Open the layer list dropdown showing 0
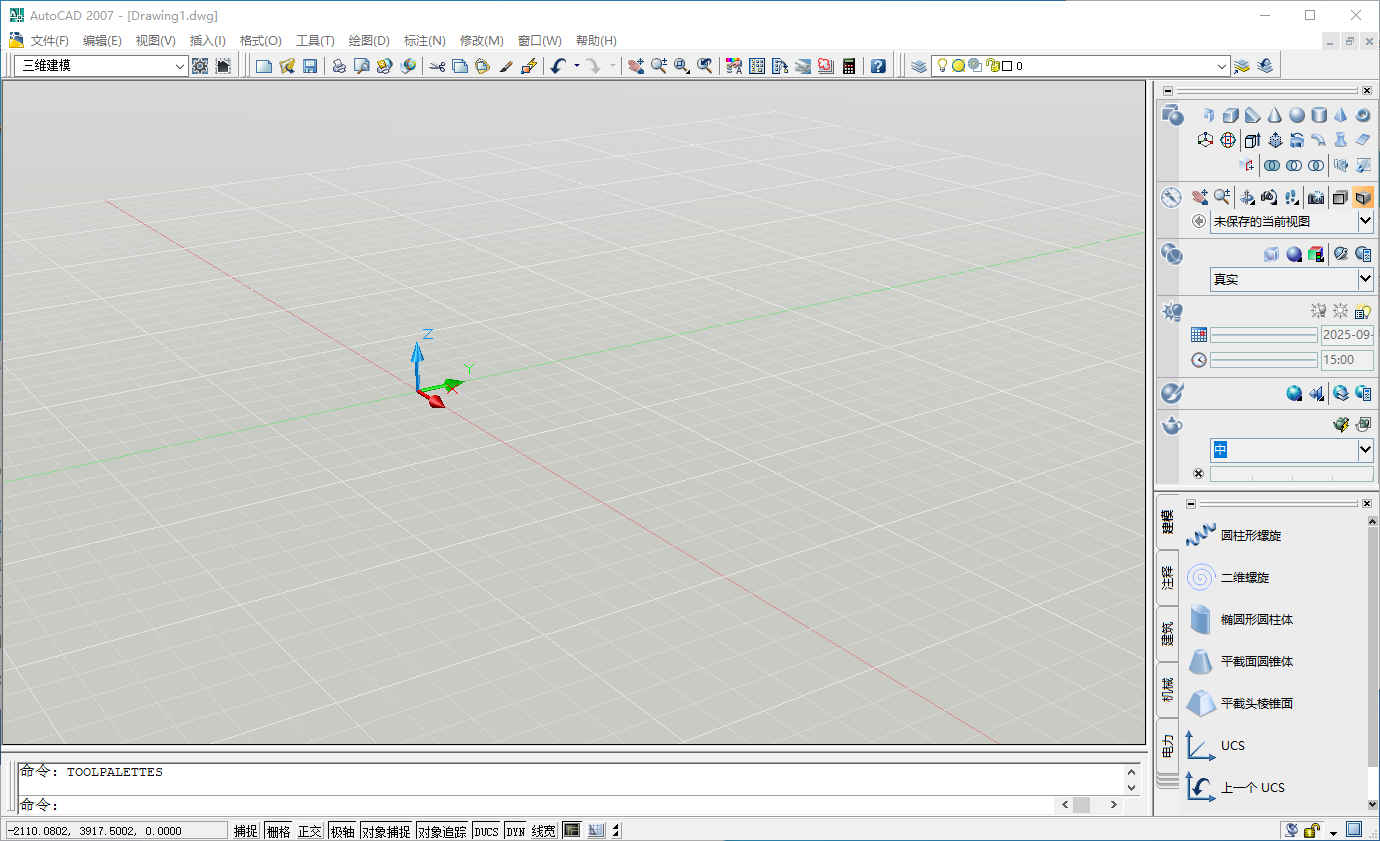Screen dimensions: 1380x841 tap(1222, 66)
